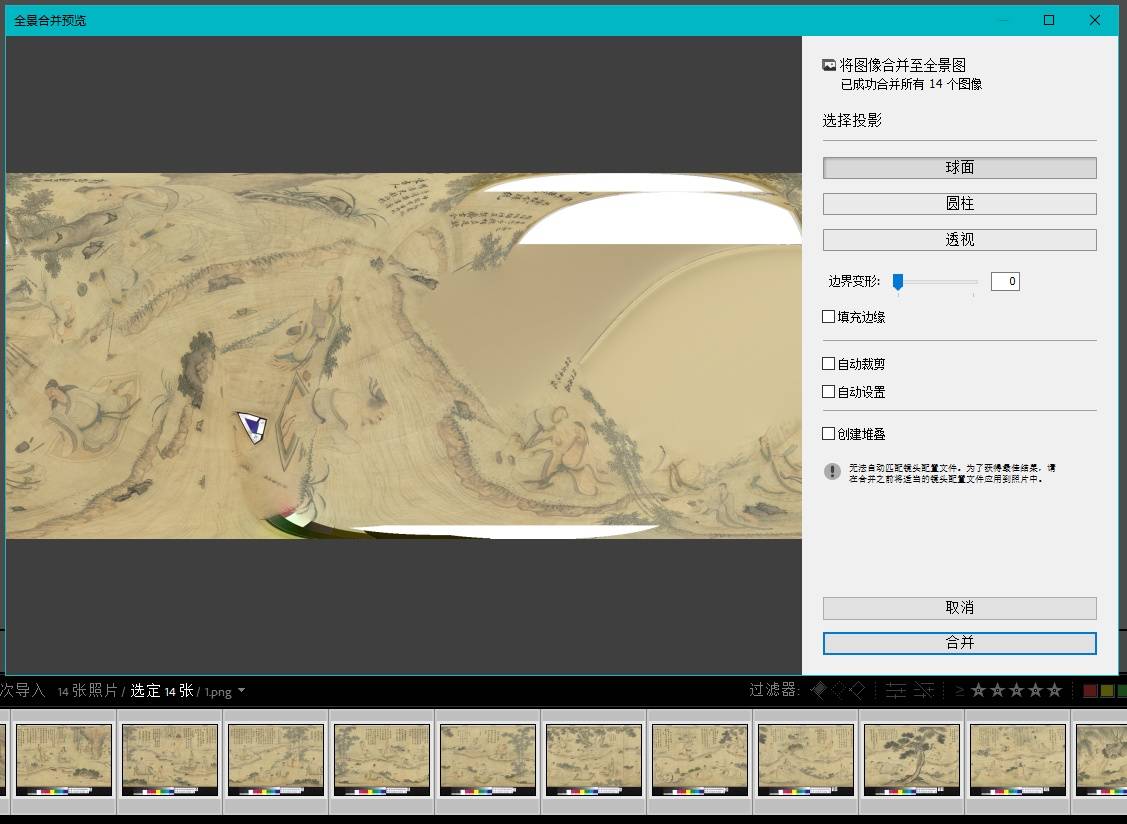Click the first rating star filter
This screenshot has height=824, width=1127.
coord(979,690)
